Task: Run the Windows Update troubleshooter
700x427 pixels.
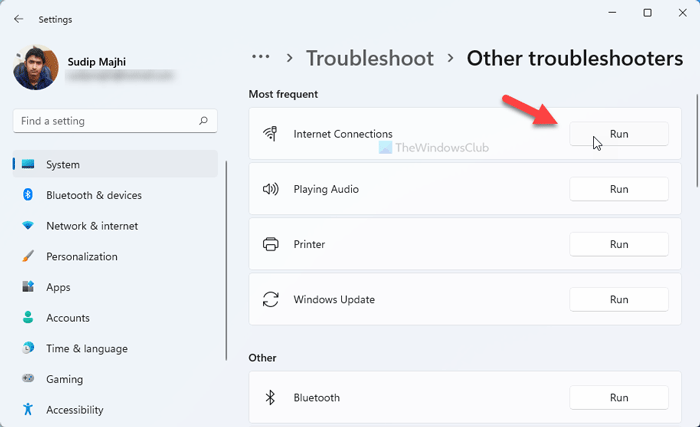Action: point(618,299)
